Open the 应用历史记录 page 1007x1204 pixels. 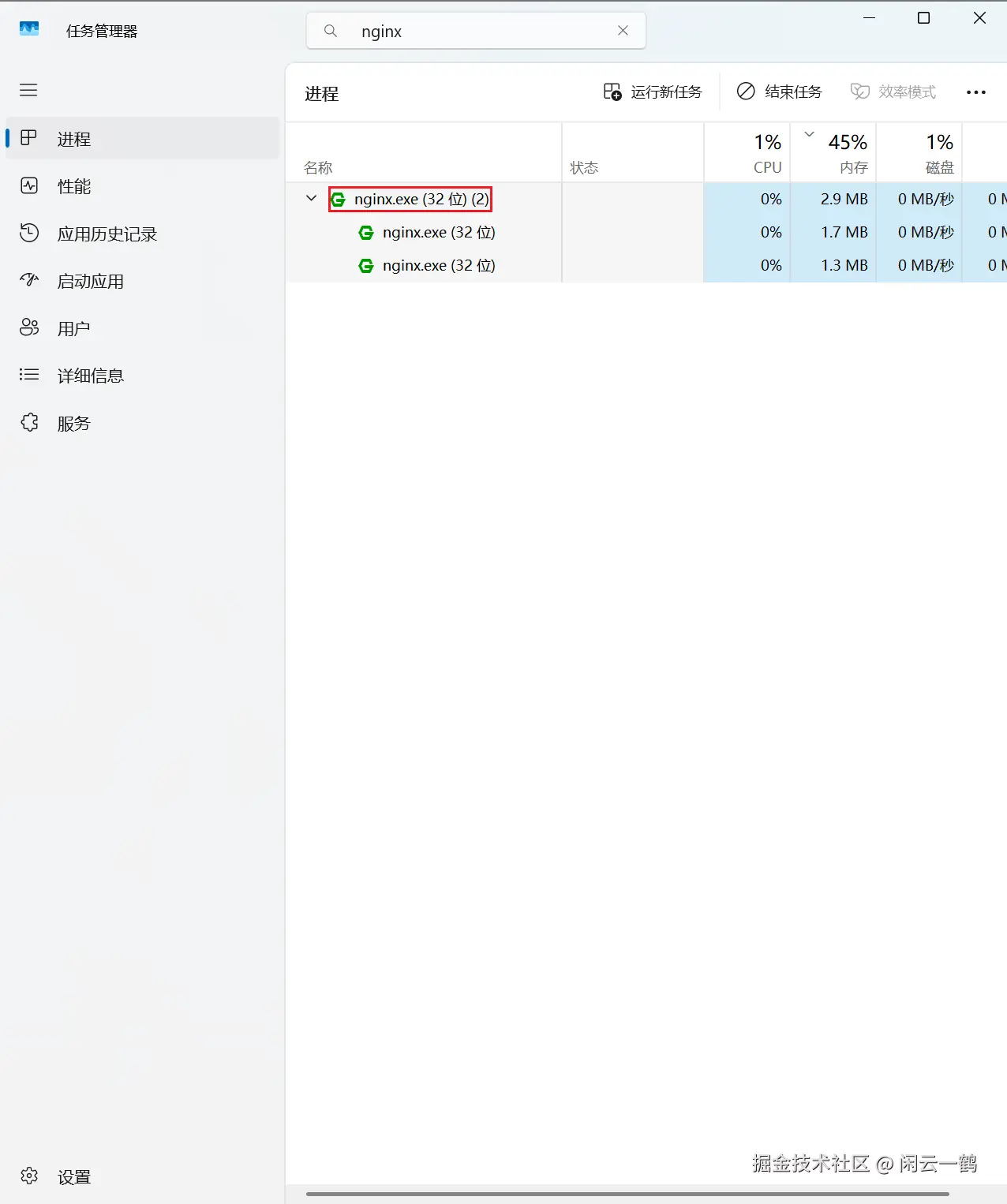click(x=143, y=234)
